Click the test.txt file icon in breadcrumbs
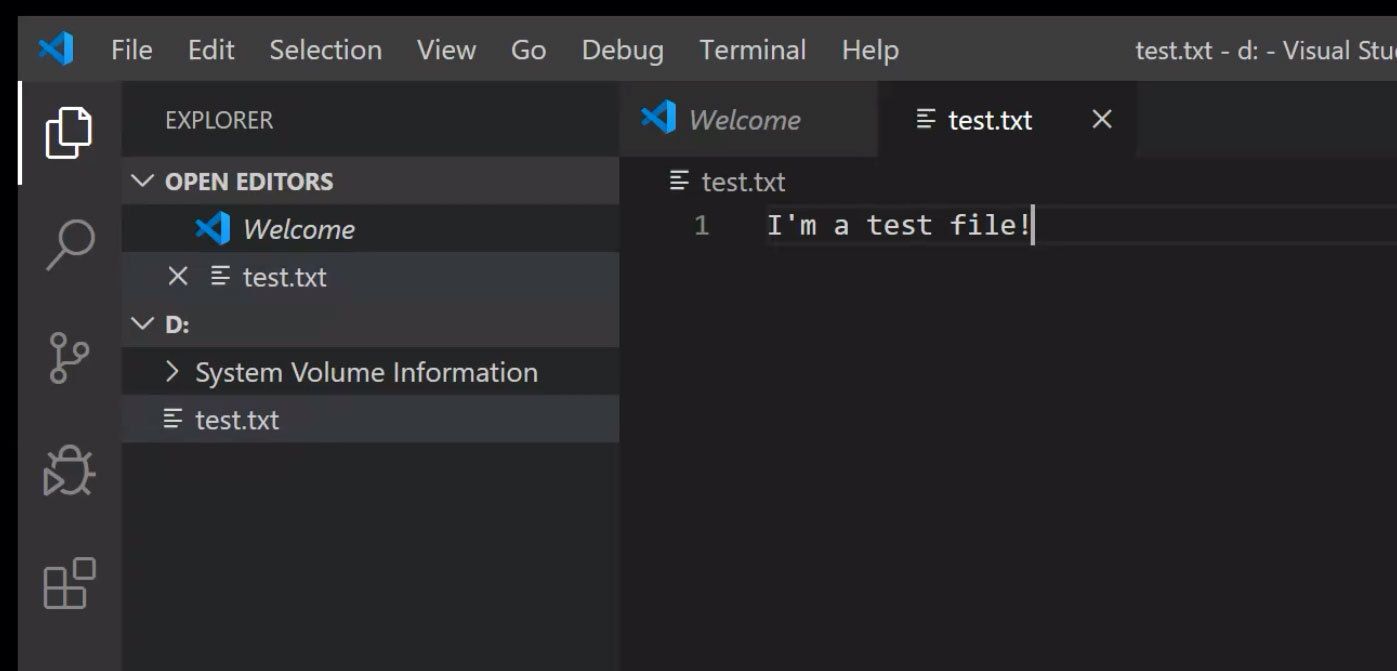This screenshot has width=1397, height=671. coord(679,182)
